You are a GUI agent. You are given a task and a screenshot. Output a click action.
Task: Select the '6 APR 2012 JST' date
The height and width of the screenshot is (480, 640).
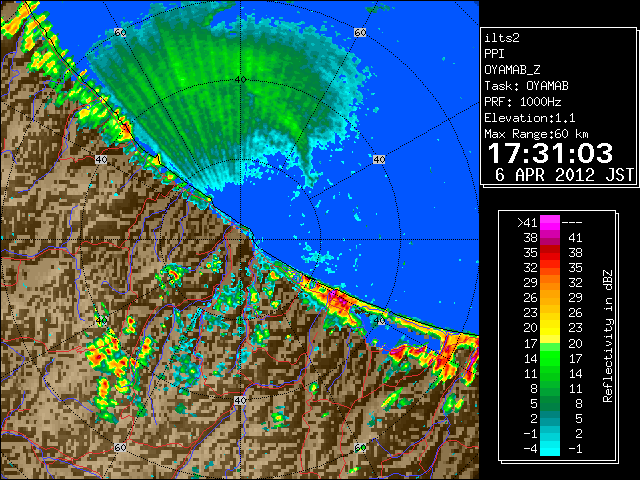(564, 175)
